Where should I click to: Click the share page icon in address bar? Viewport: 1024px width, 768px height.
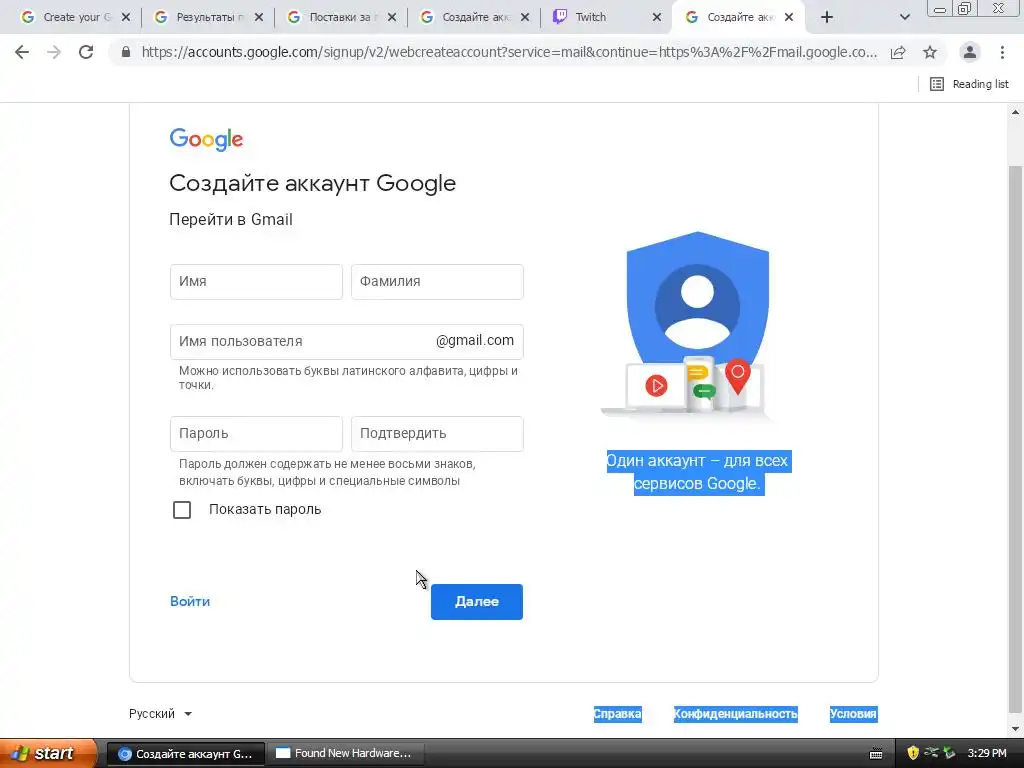tap(898, 52)
